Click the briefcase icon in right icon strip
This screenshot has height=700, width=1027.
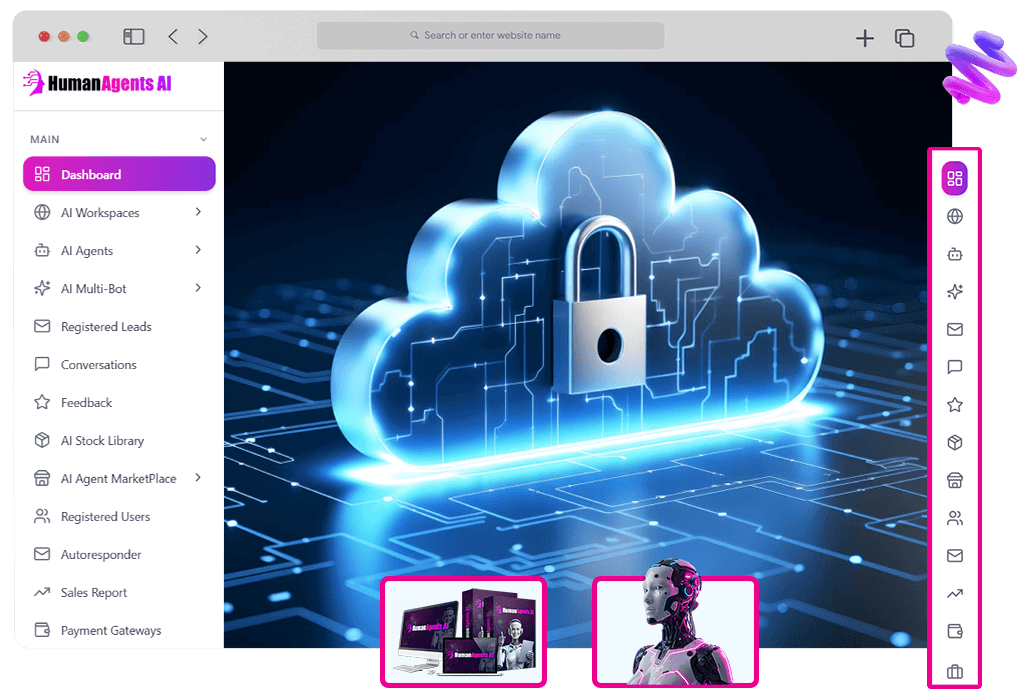point(954,671)
